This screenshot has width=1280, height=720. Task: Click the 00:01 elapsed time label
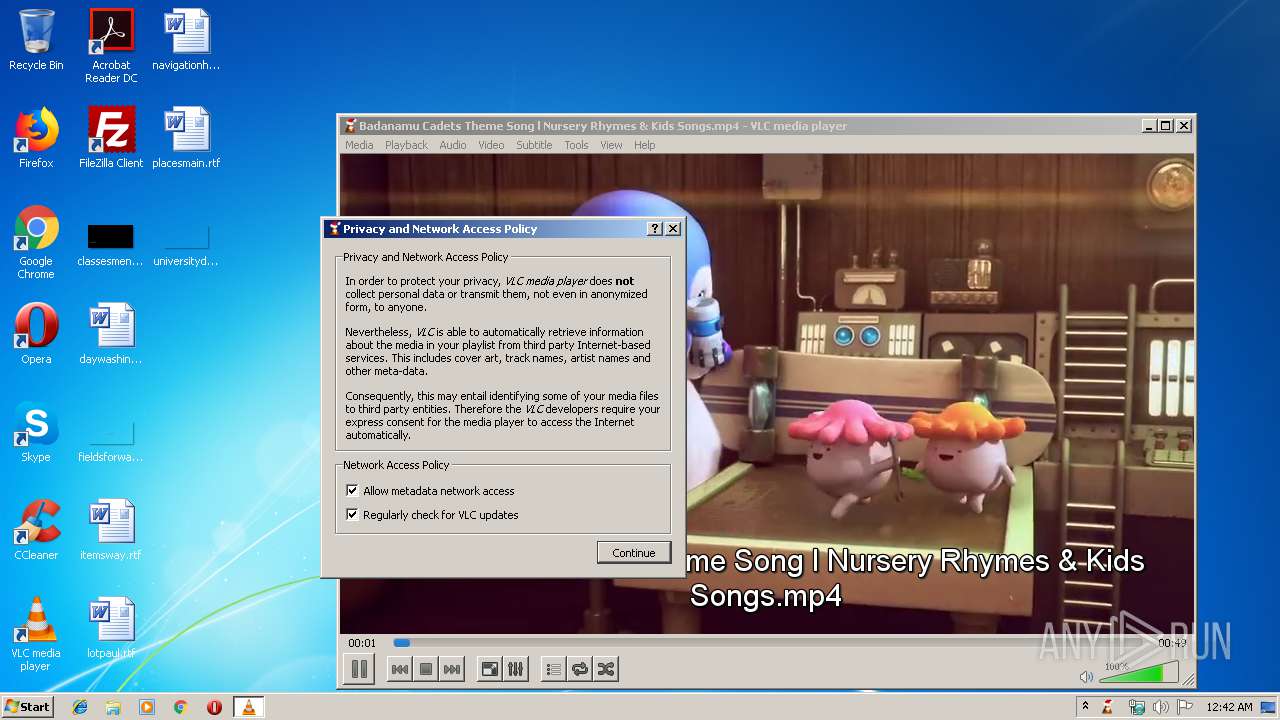[x=362, y=643]
